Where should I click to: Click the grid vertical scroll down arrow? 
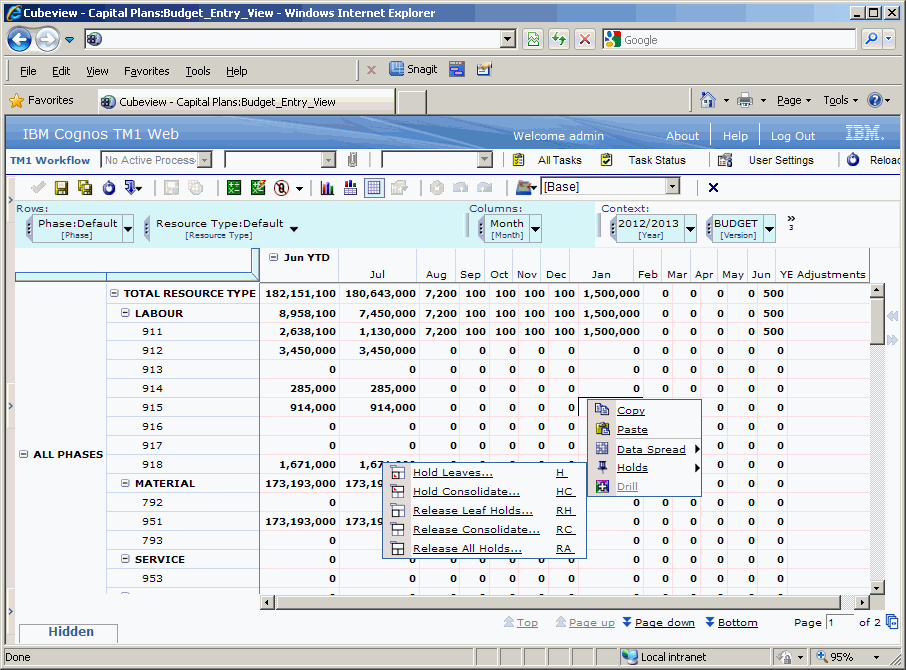pos(877,588)
